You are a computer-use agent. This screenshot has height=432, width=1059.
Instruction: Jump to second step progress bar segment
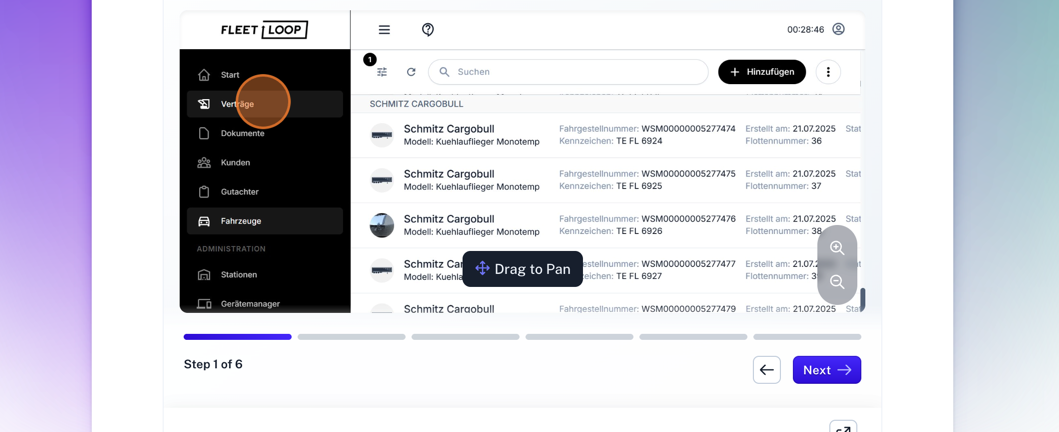tap(351, 337)
